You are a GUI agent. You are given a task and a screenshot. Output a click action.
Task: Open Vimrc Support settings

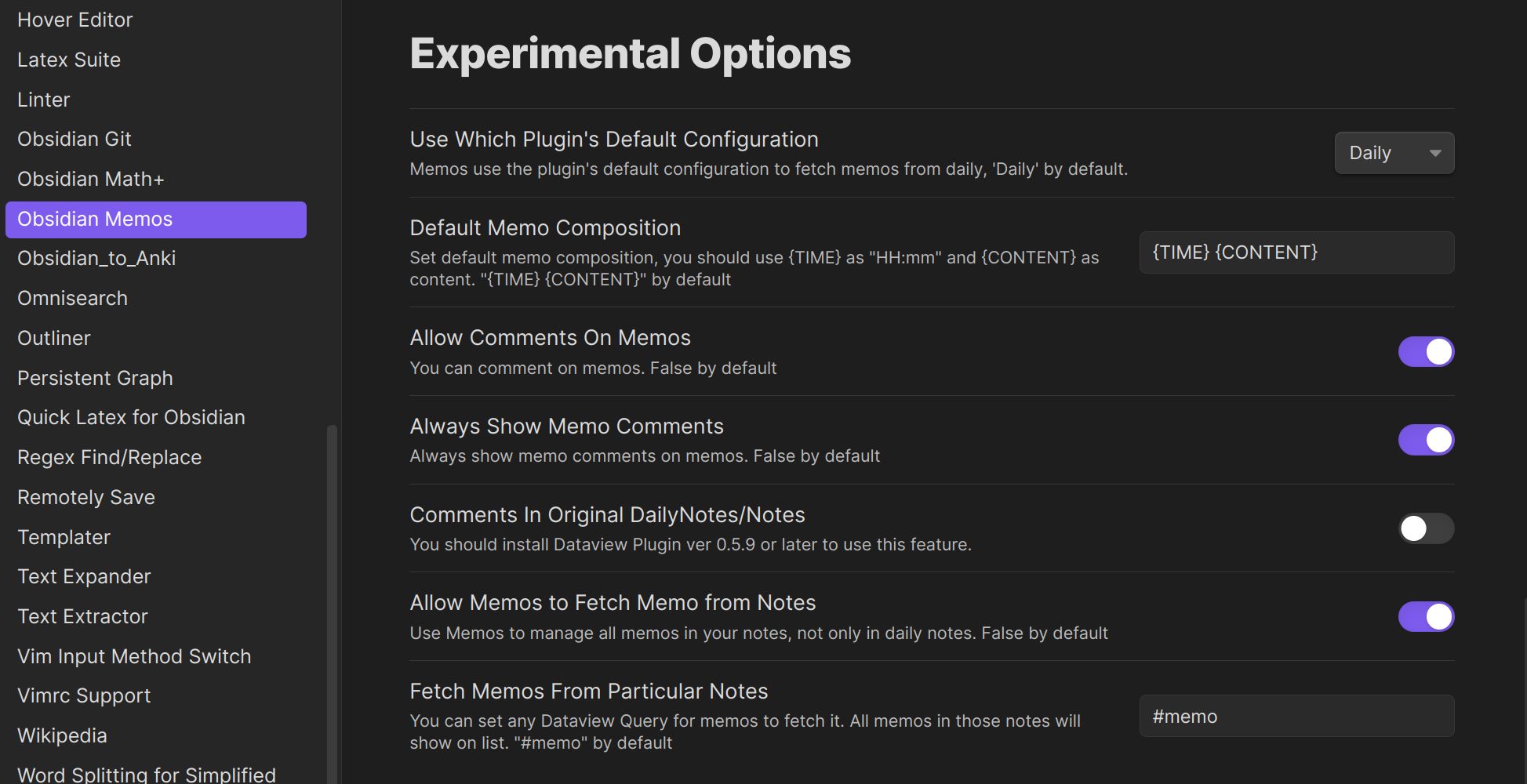click(83, 695)
